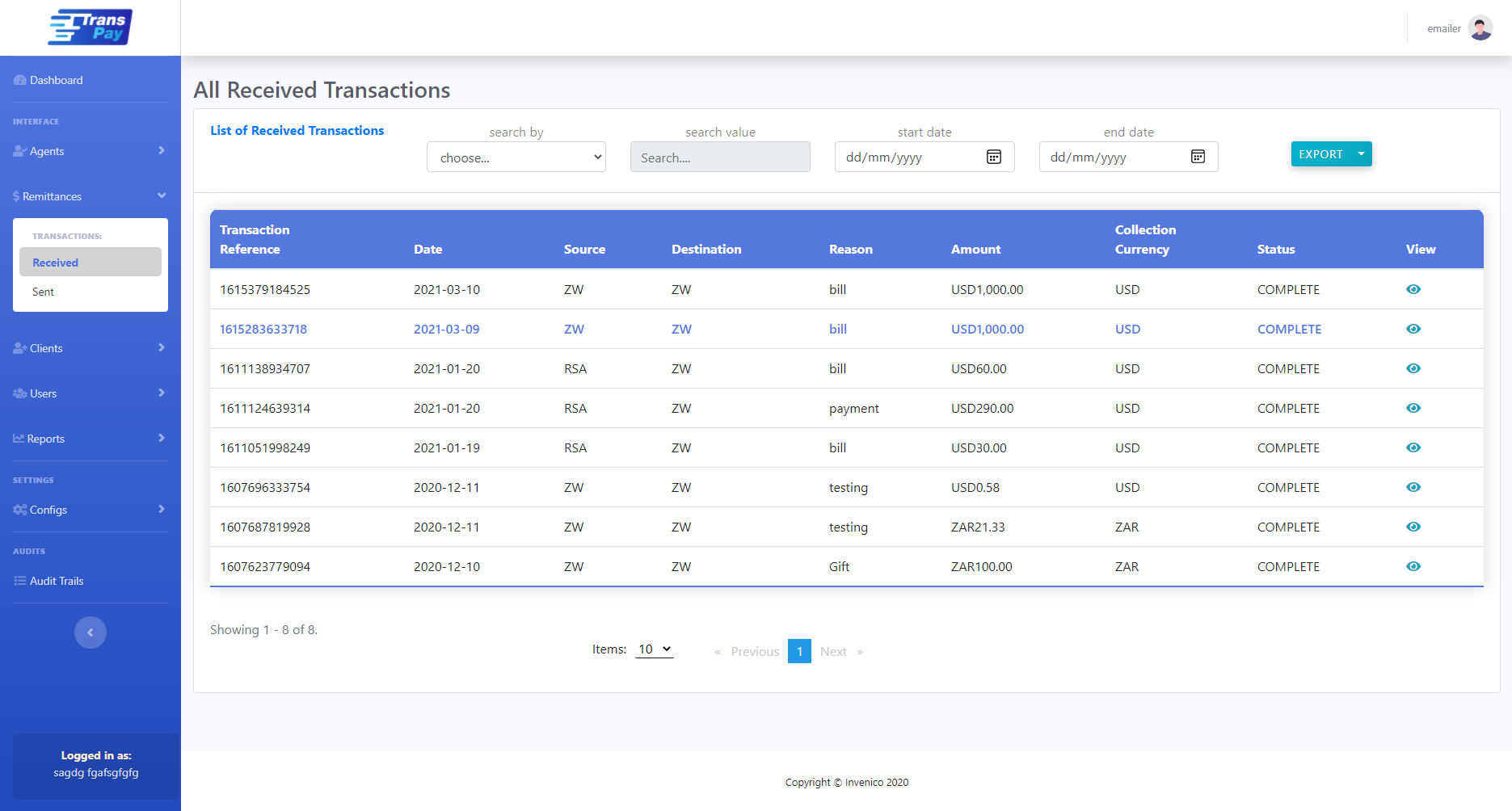View details of transaction 1615379184525
Viewport: 1512px width, 811px height.
point(1413,289)
